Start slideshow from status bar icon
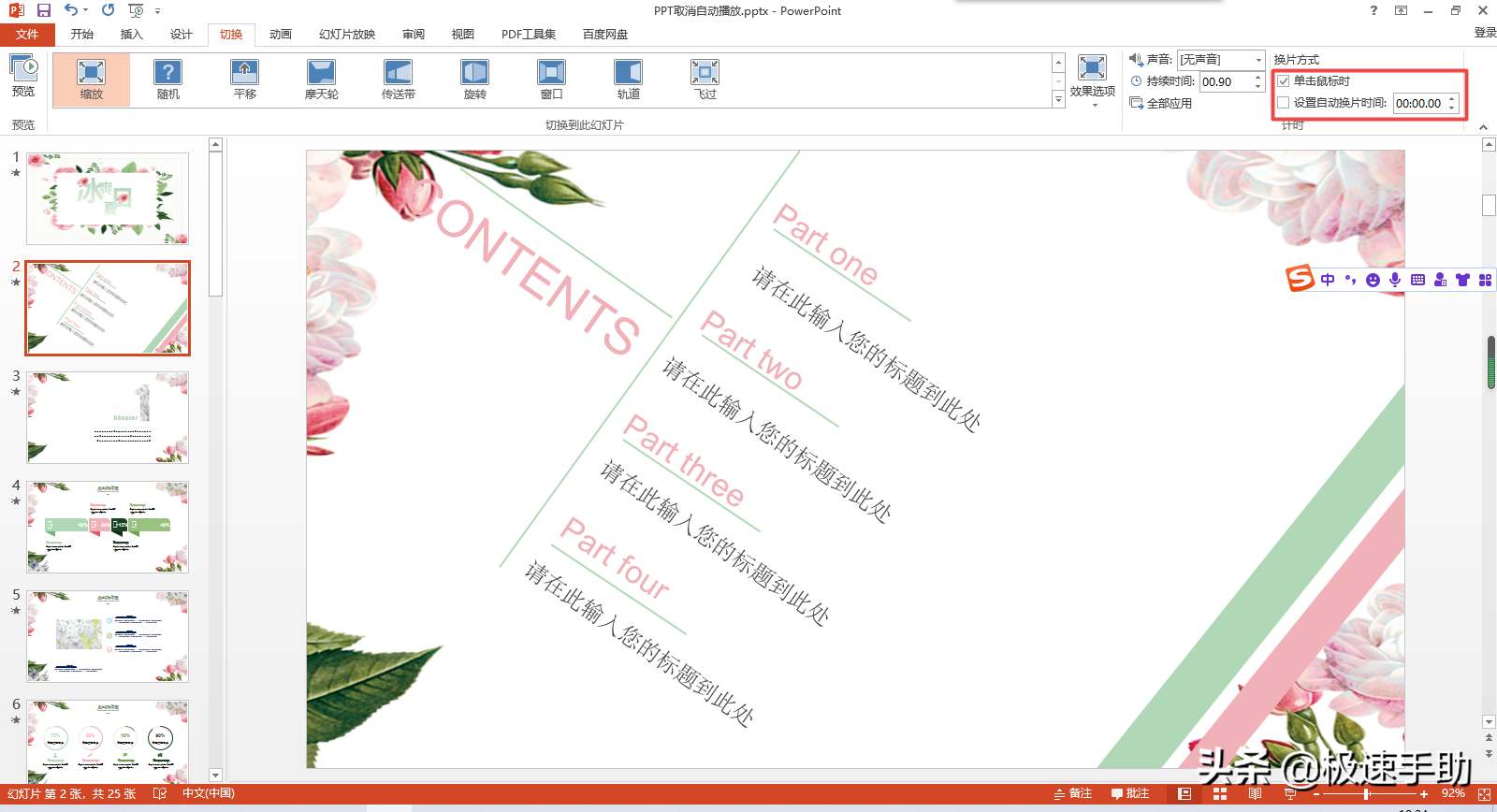1497x812 pixels. coord(1290,793)
